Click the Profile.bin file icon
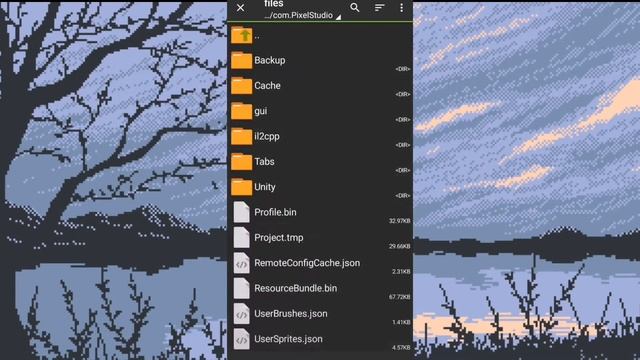Image resolution: width=640 pixels, height=360 pixels. coord(241,212)
